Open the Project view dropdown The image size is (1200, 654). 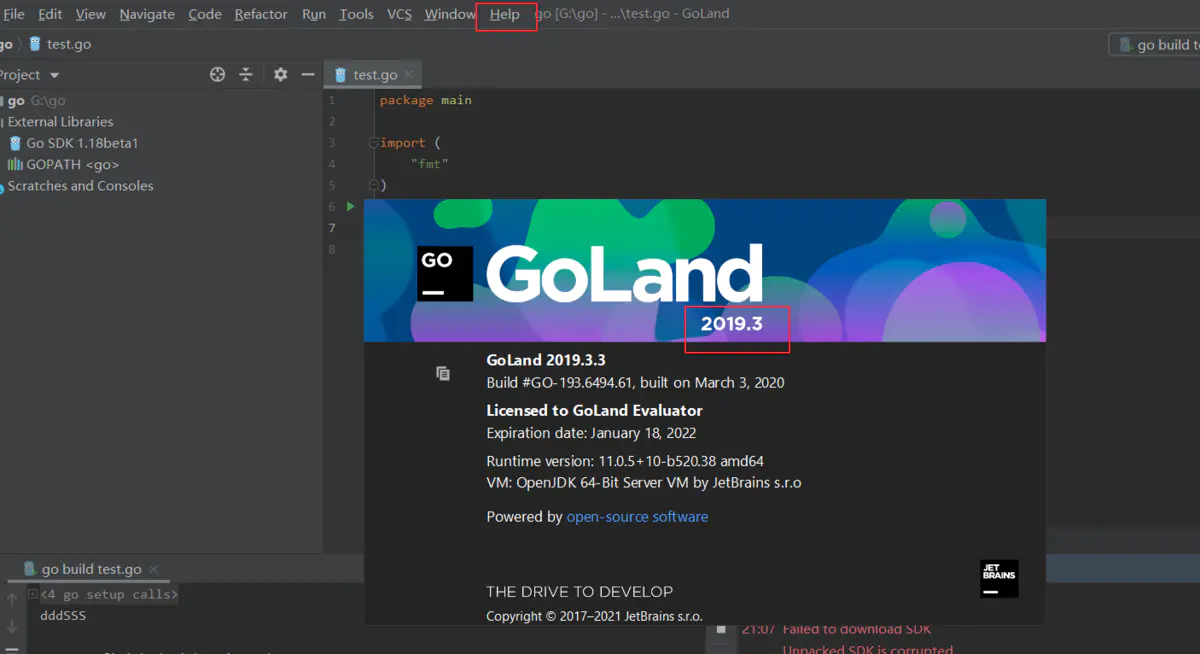(x=54, y=75)
